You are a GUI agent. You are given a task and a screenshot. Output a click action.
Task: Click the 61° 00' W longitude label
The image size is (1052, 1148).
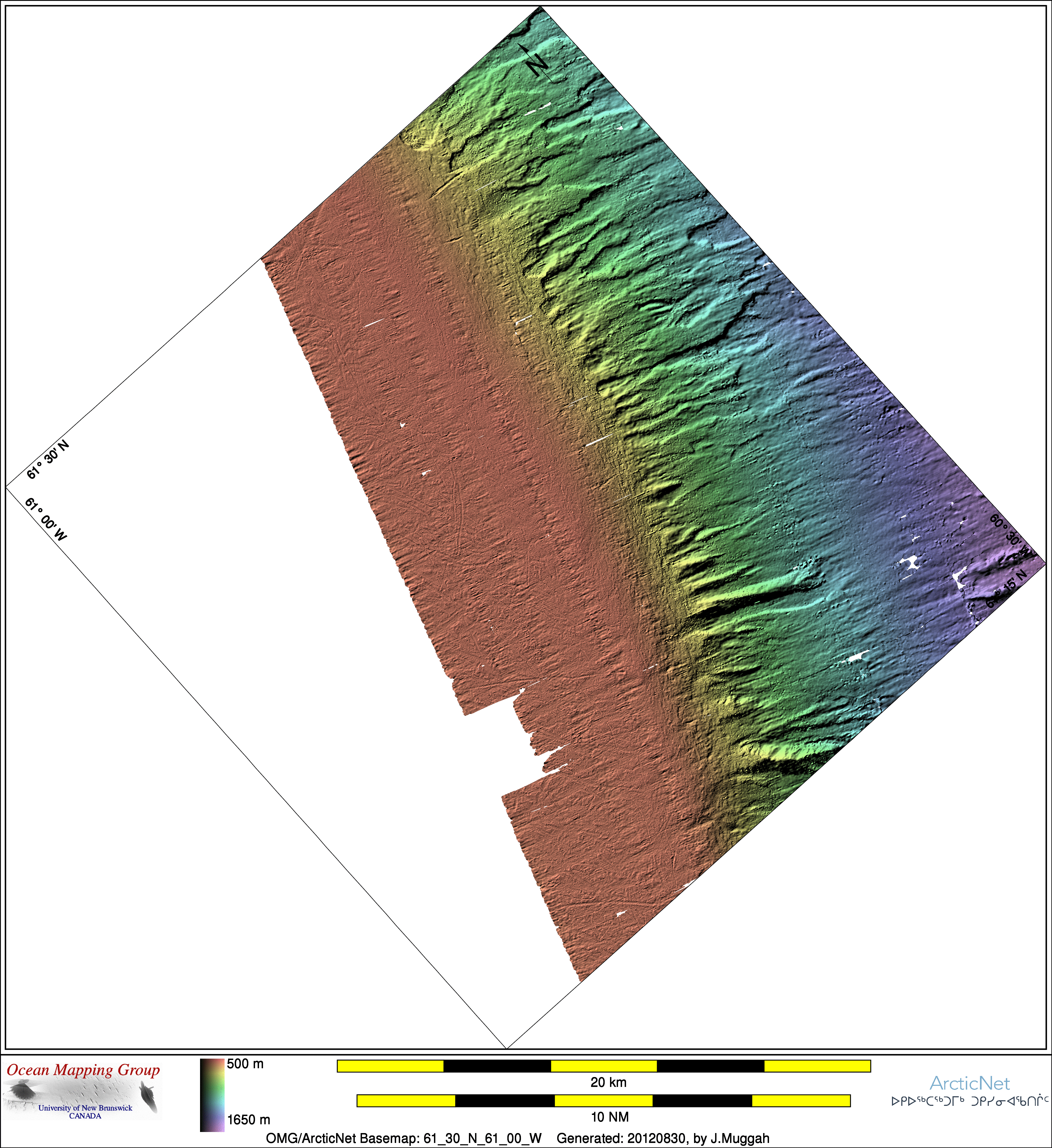click(46, 519)
